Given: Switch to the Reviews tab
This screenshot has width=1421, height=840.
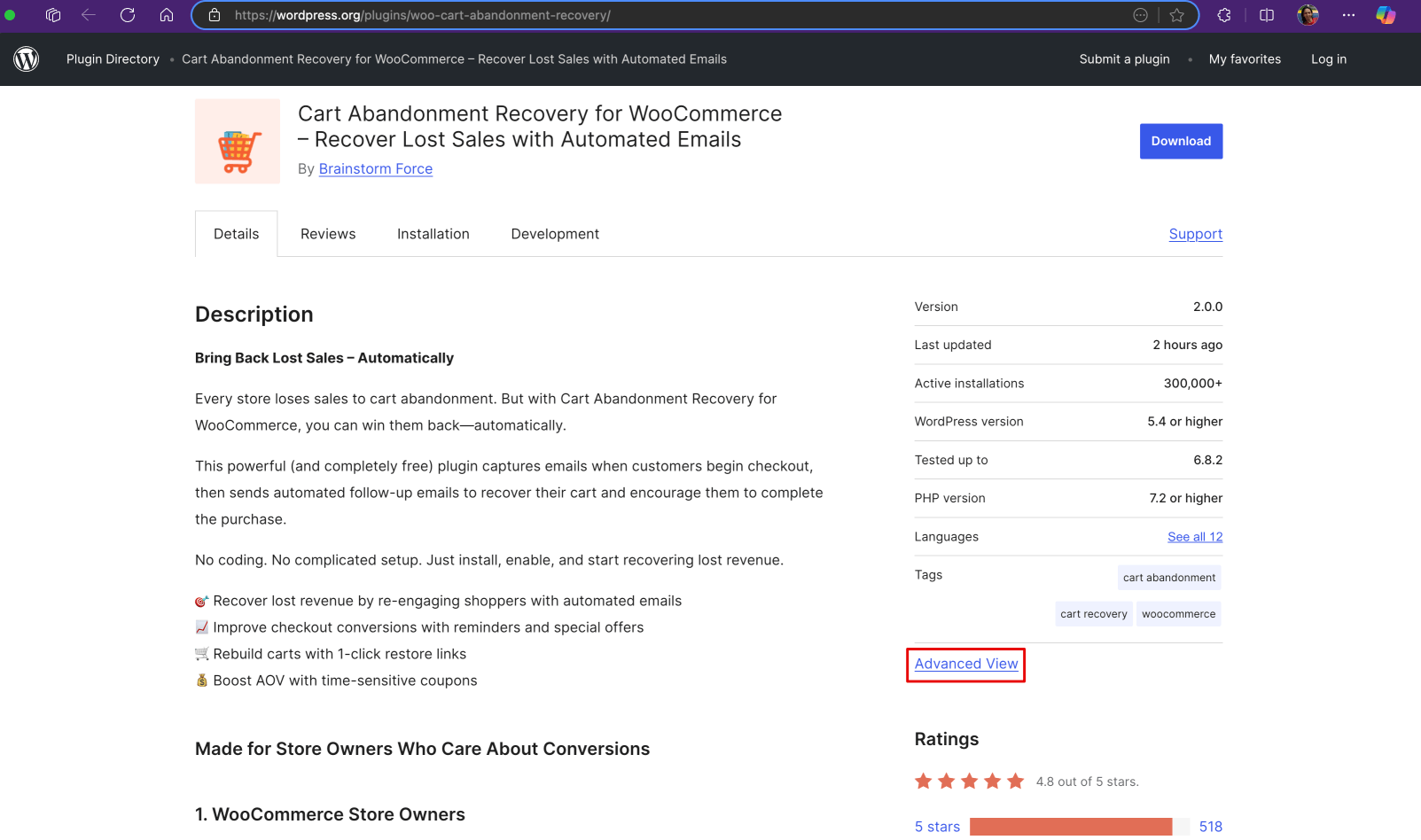Looking at the screenshot, I should point(328,234).
